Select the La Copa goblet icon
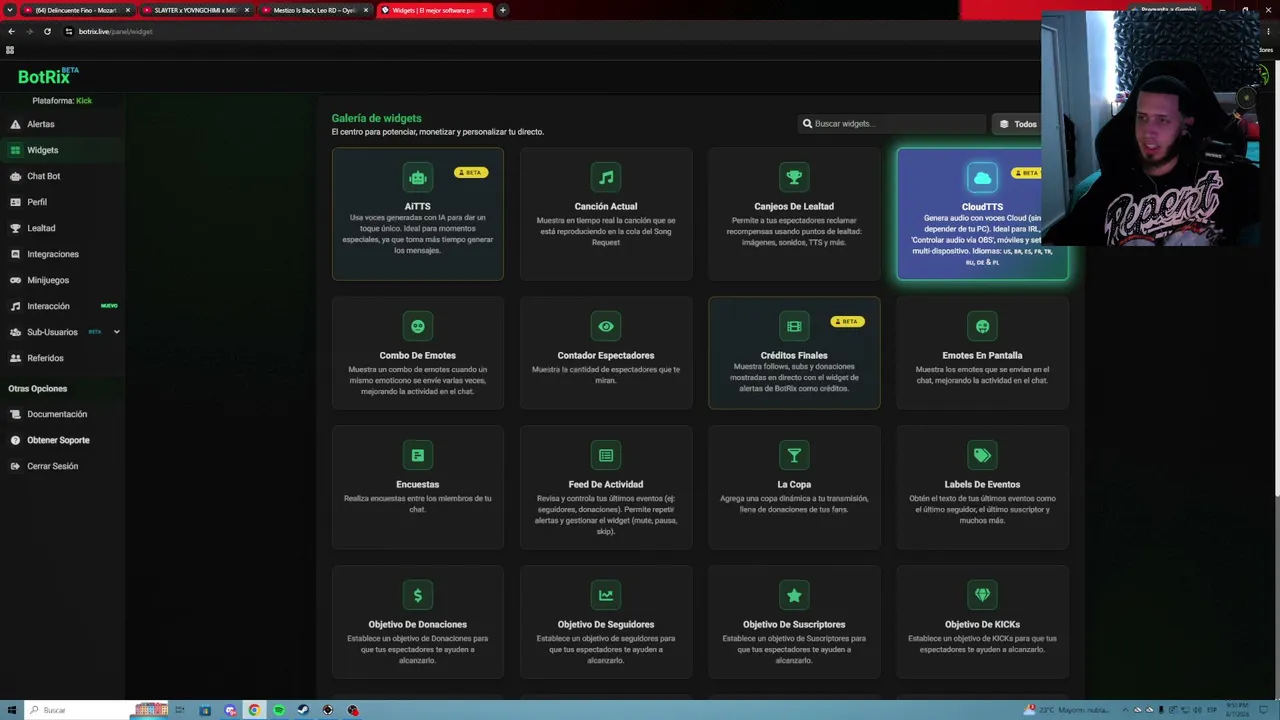 [x=794, y=455]
